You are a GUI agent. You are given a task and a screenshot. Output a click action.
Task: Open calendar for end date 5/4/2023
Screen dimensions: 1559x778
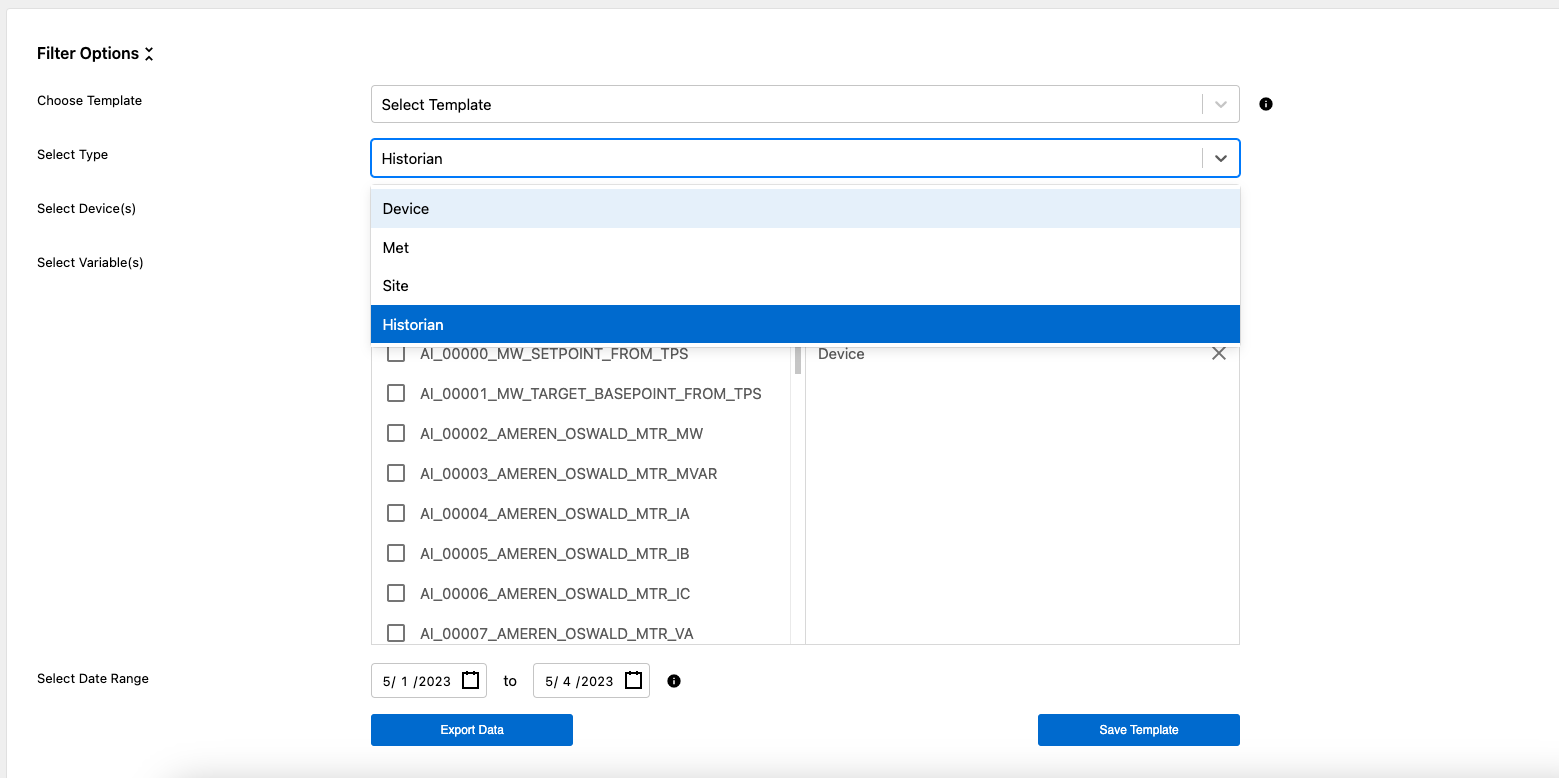[x=634, y=680]
